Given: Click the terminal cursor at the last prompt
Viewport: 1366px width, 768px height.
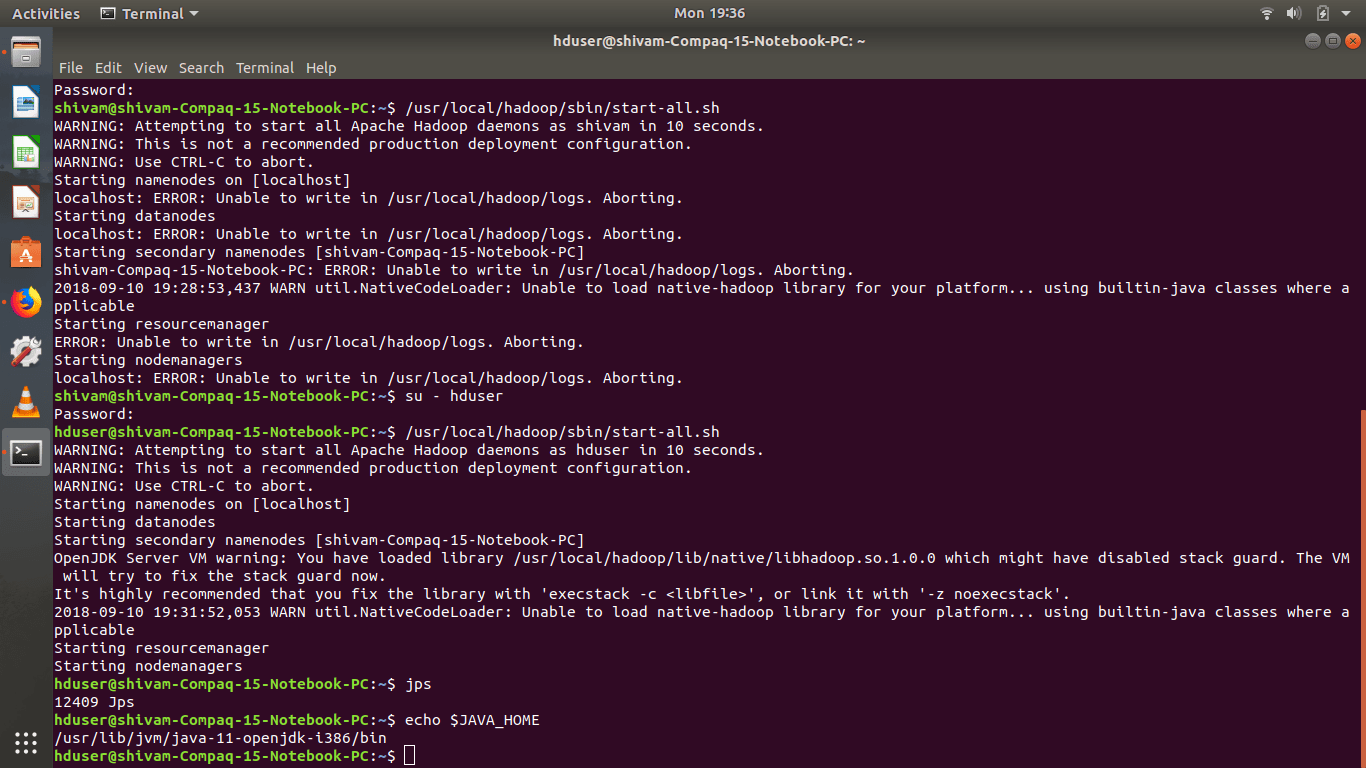Looking at the screenshot, I should click(410, 756).
